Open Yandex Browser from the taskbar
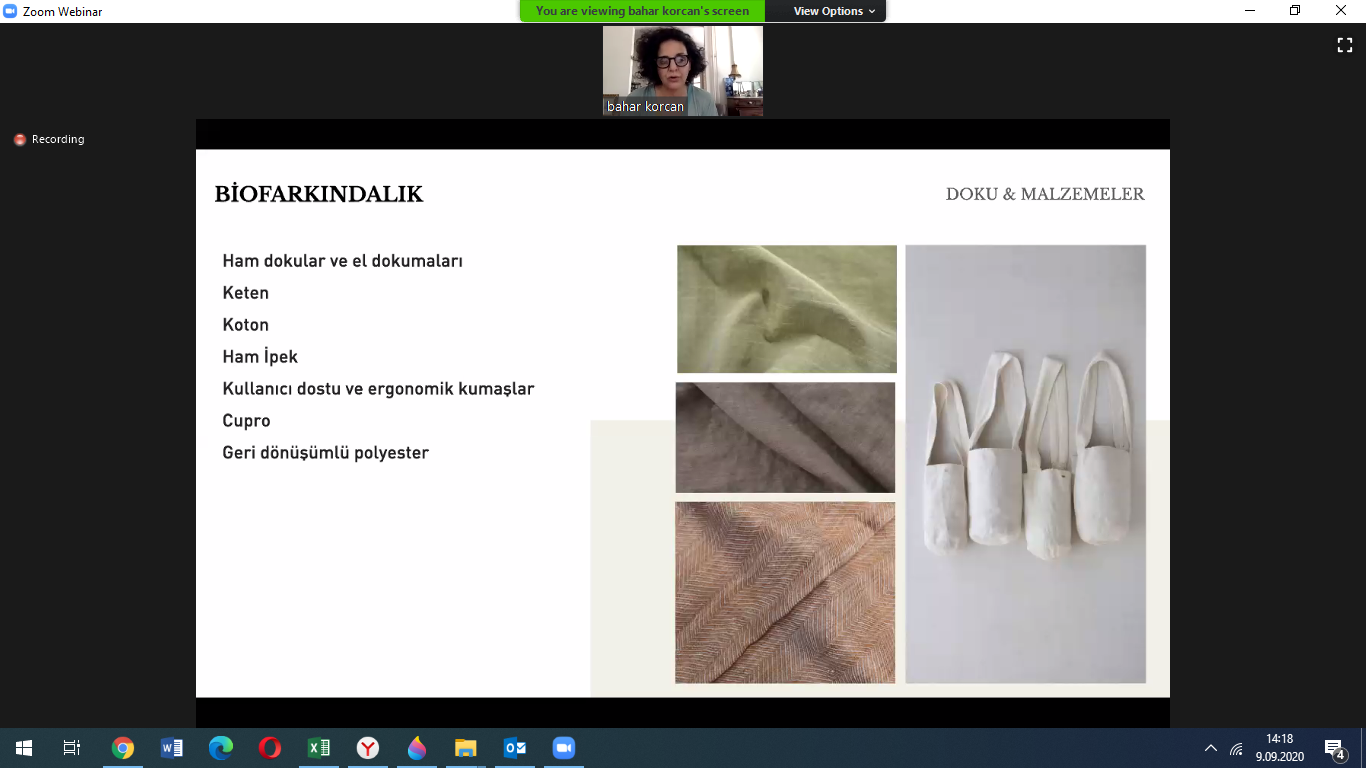Screen dimensions: 1366x768 (x=368, y=748)
